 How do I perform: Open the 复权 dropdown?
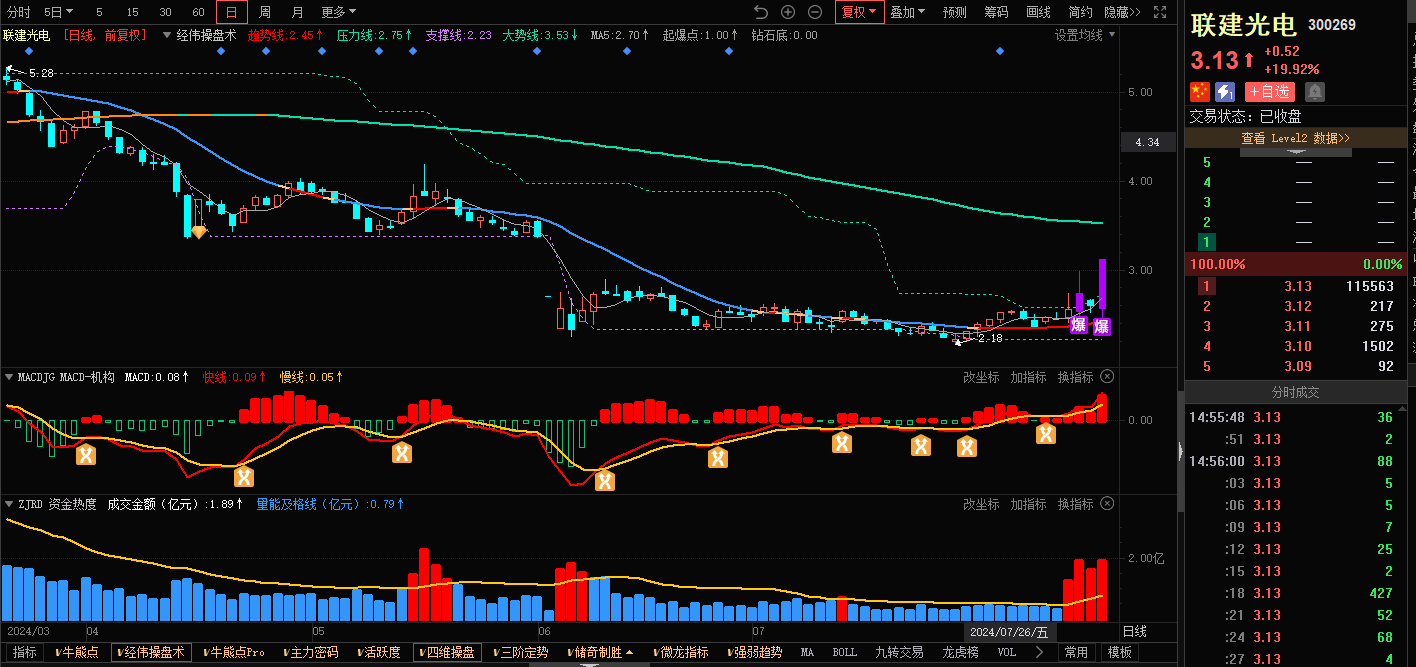pos(859,12)
